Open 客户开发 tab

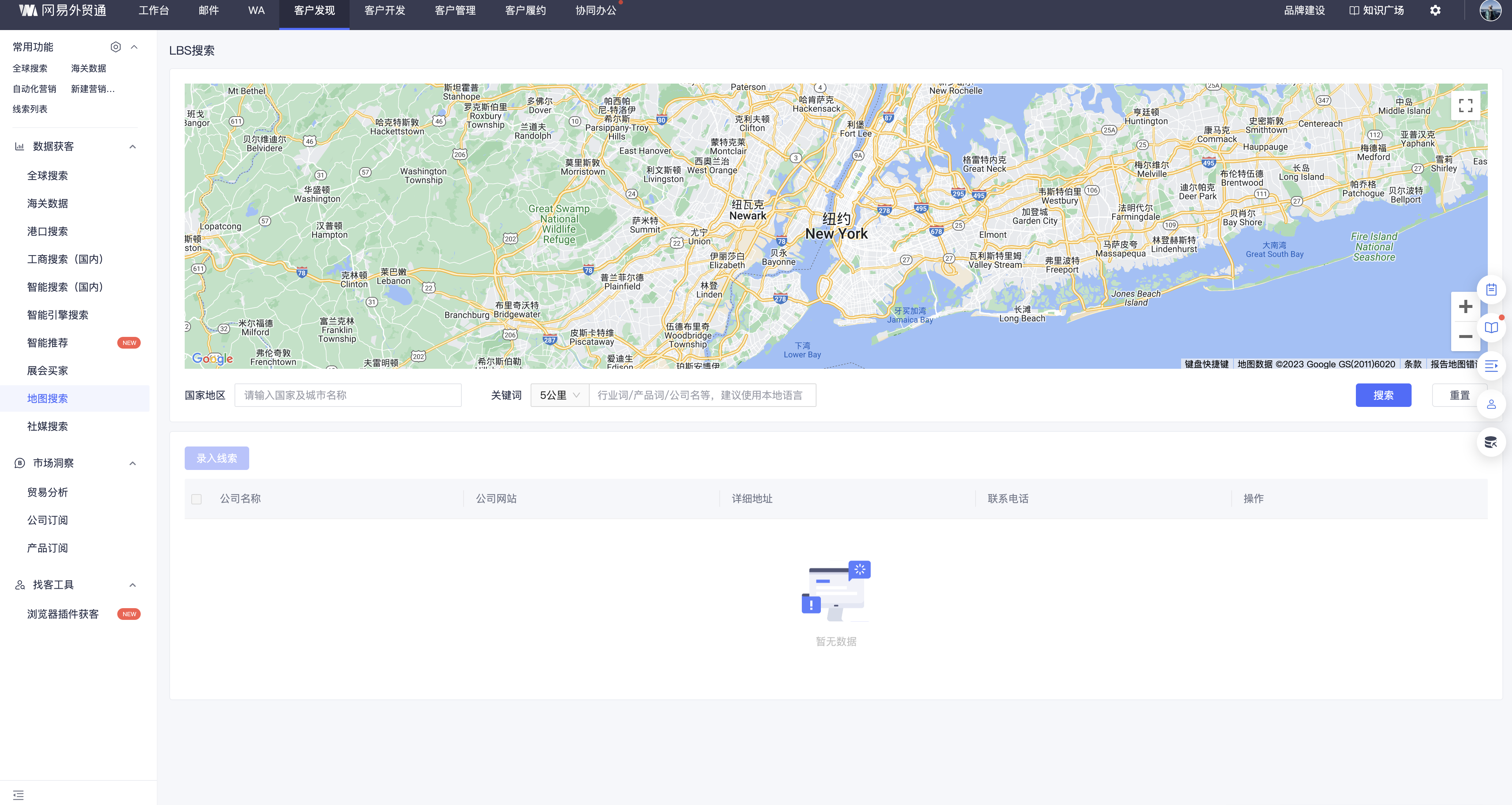(x=384, y=11)
